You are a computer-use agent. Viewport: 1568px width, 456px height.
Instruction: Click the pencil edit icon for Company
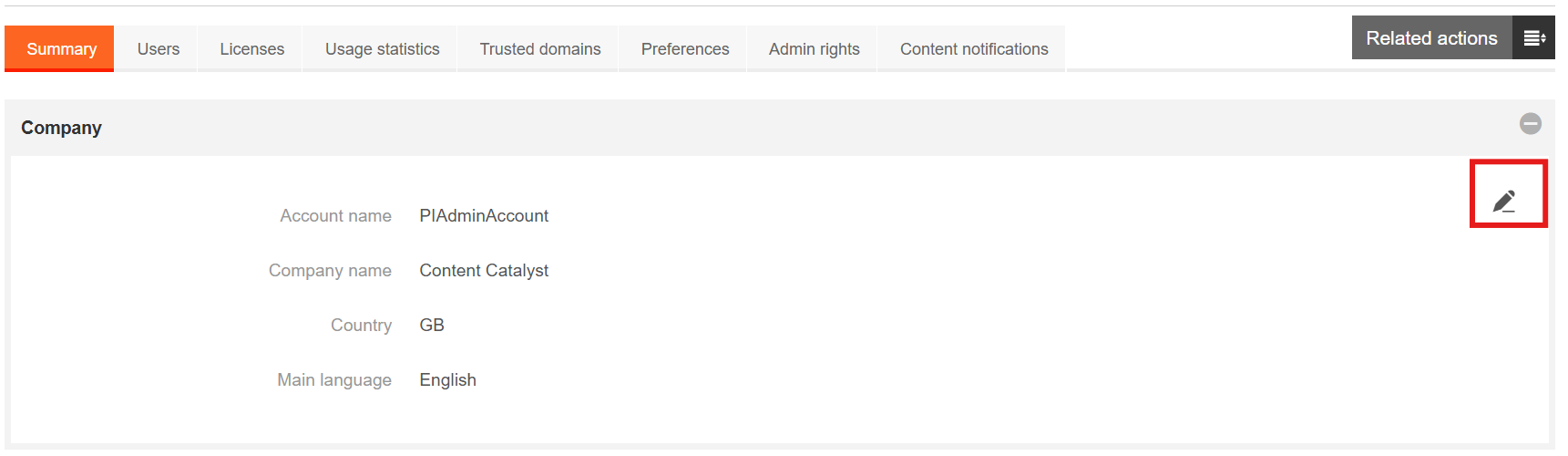1504,201
